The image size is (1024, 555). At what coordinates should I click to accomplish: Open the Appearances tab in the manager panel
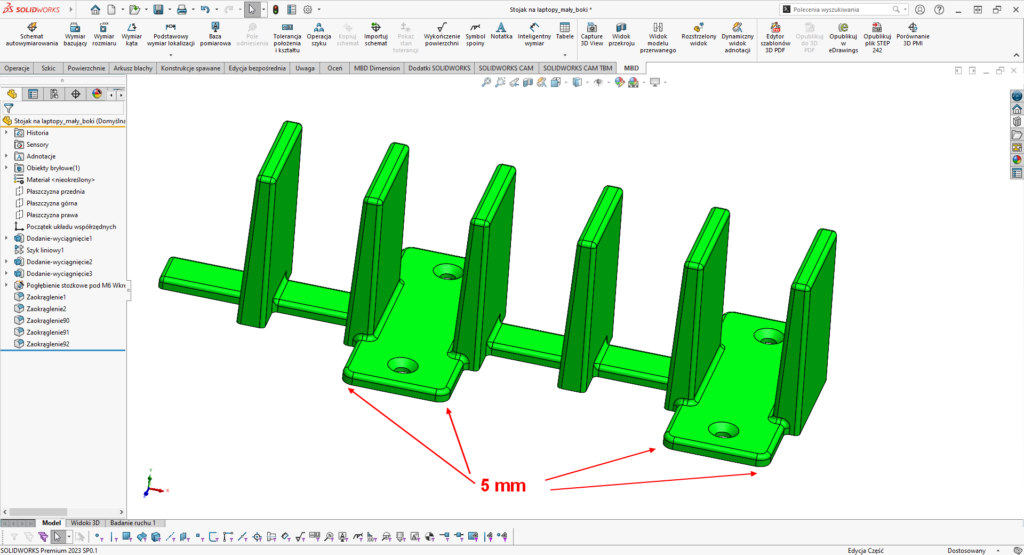point(97,94)
